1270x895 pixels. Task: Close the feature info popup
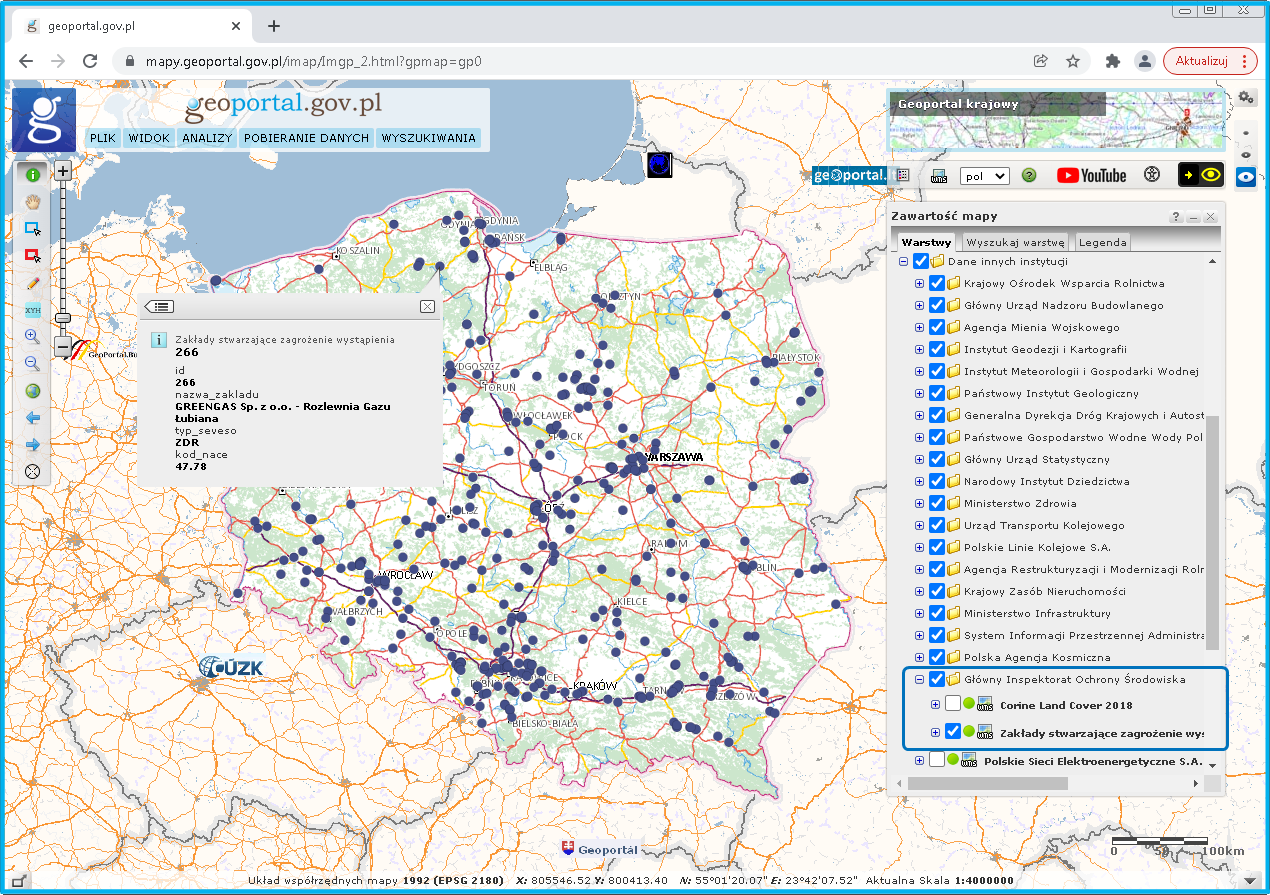click(427, 306)
